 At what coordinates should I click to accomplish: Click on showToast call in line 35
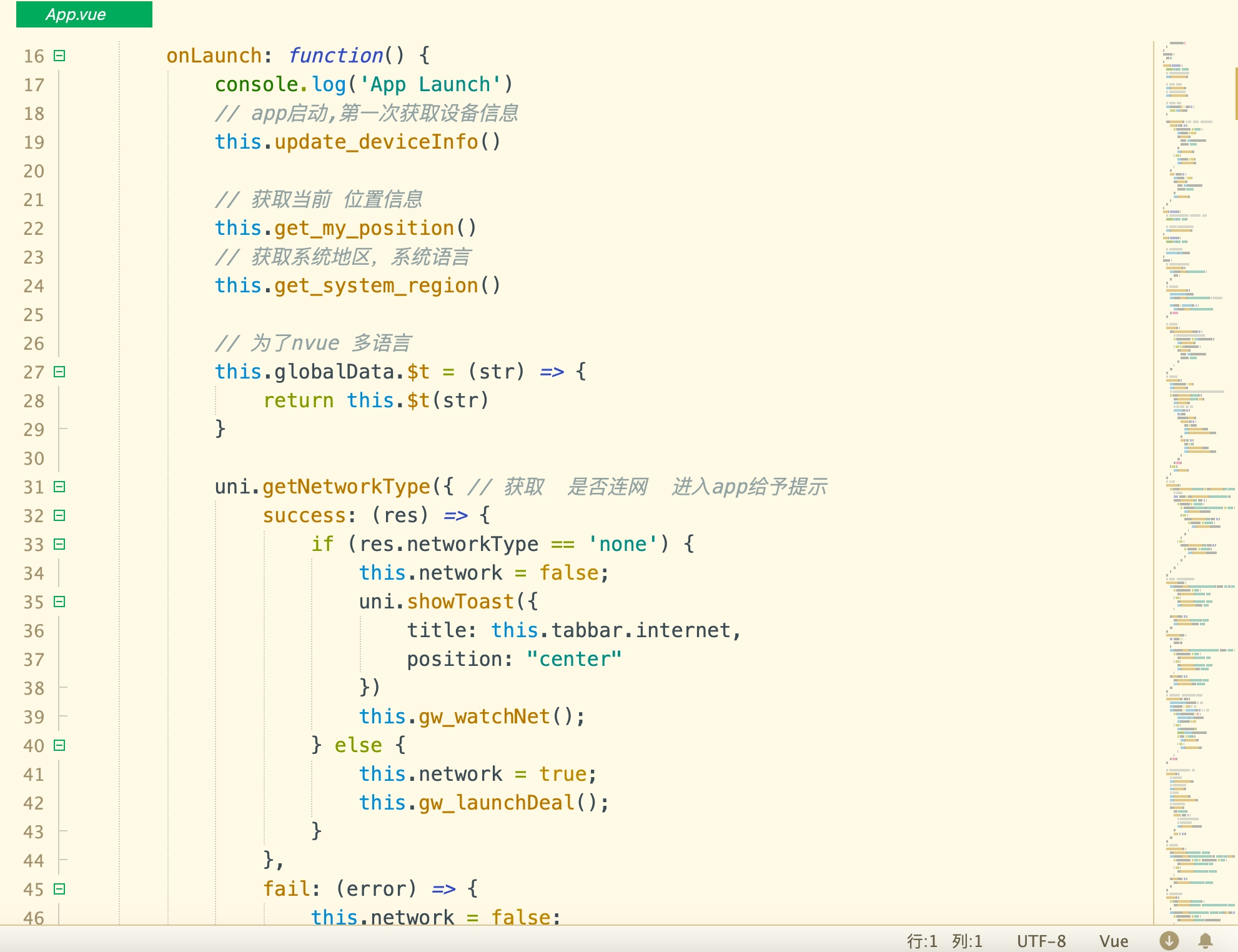pyautogui.click(x=460, y=602)
